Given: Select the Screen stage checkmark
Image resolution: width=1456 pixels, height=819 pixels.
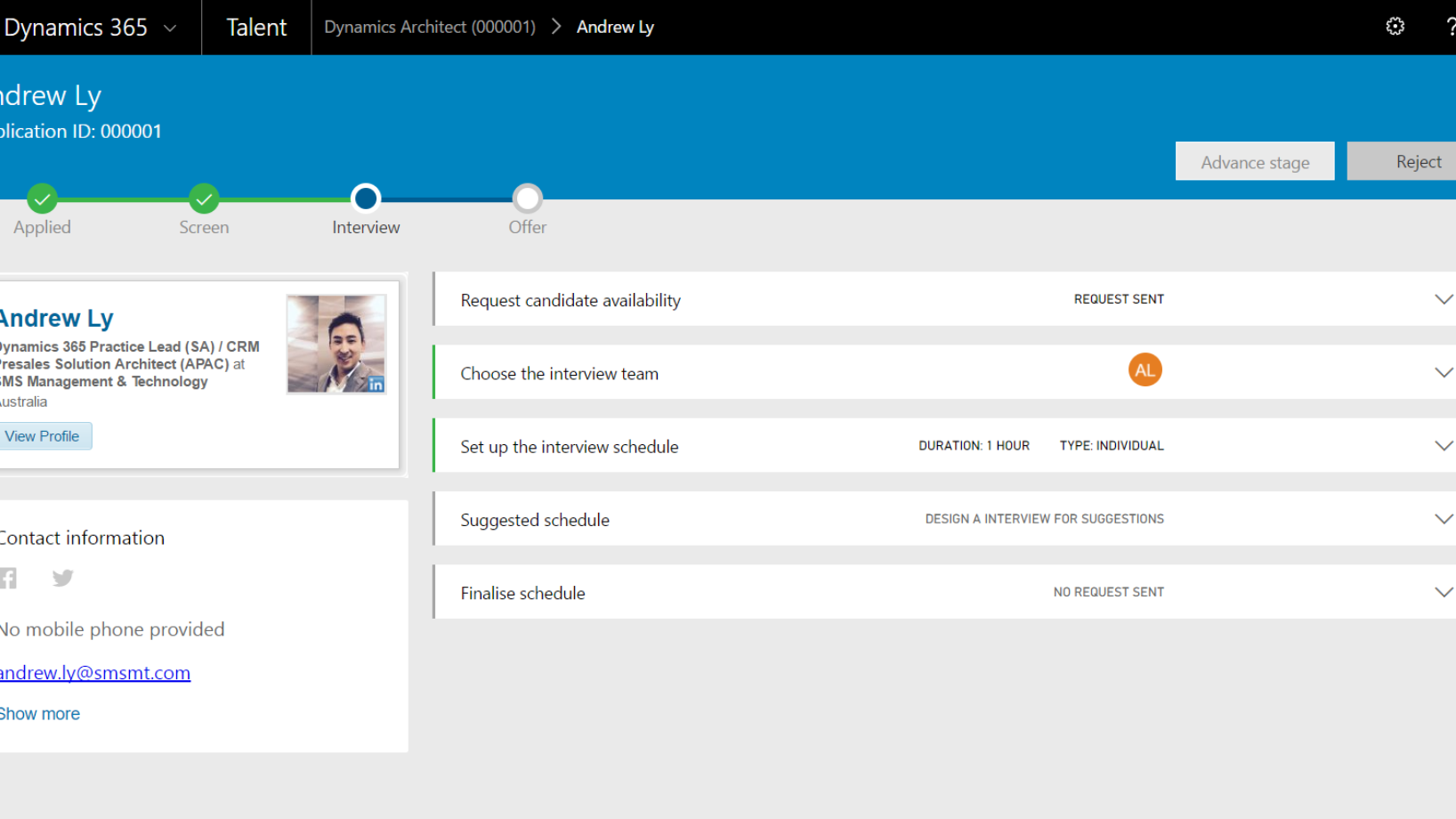Looking at the screenshot, I should click(x=204, y=199).
